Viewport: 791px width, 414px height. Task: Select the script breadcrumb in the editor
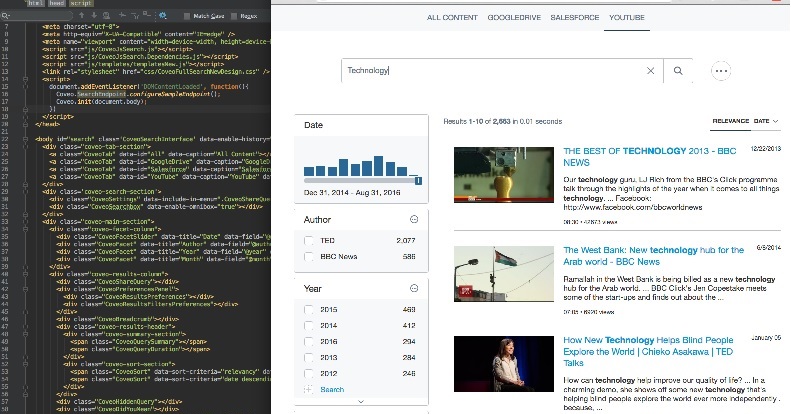tap(81, 3)
